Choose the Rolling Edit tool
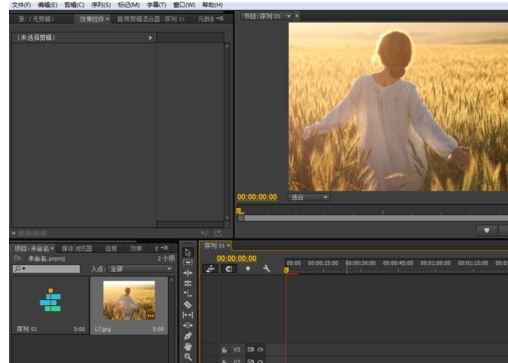 coord(188,284)
